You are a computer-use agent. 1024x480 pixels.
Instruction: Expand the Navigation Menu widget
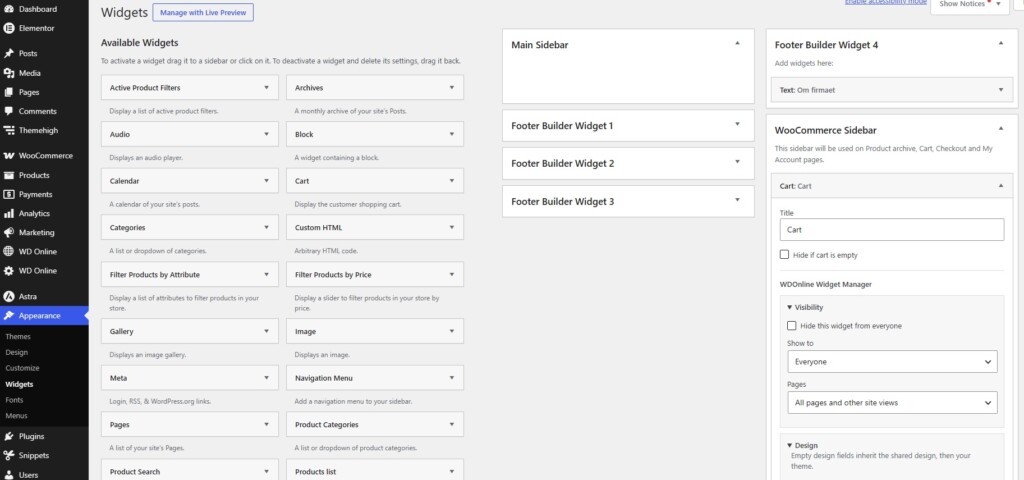(451, 377)
